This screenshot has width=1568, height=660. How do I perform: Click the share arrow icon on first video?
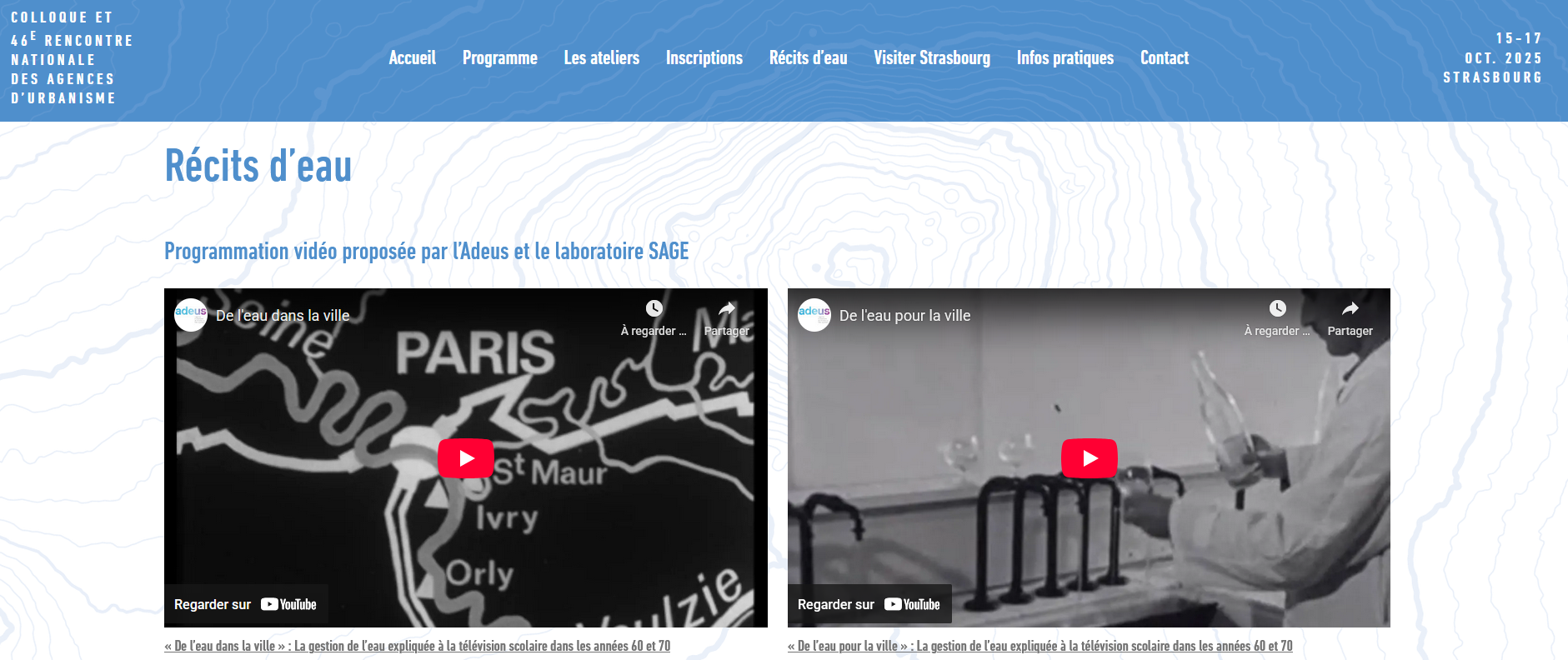pyautogui.click(x=727, y=308)
